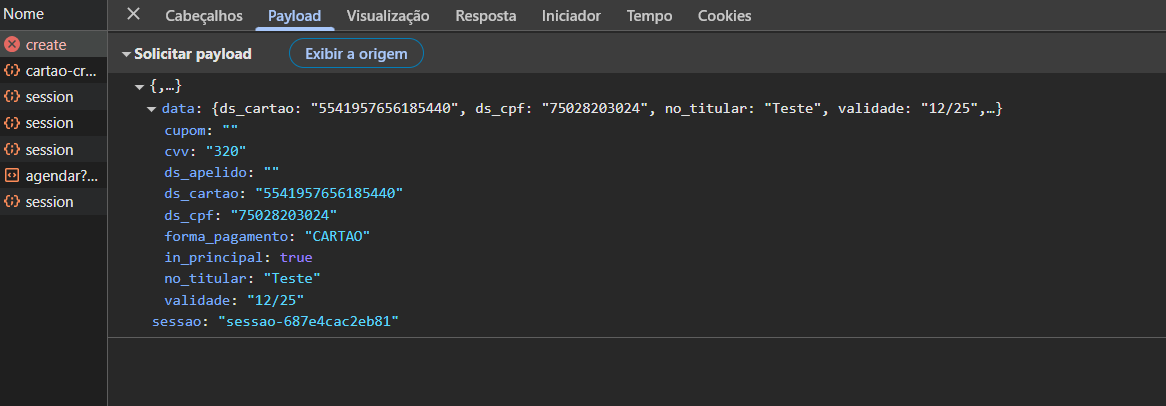Screen dimensions: 1166x406
Task: Click the Exibir a origem button
Action: pyautogui.click(x=356, y=54)
